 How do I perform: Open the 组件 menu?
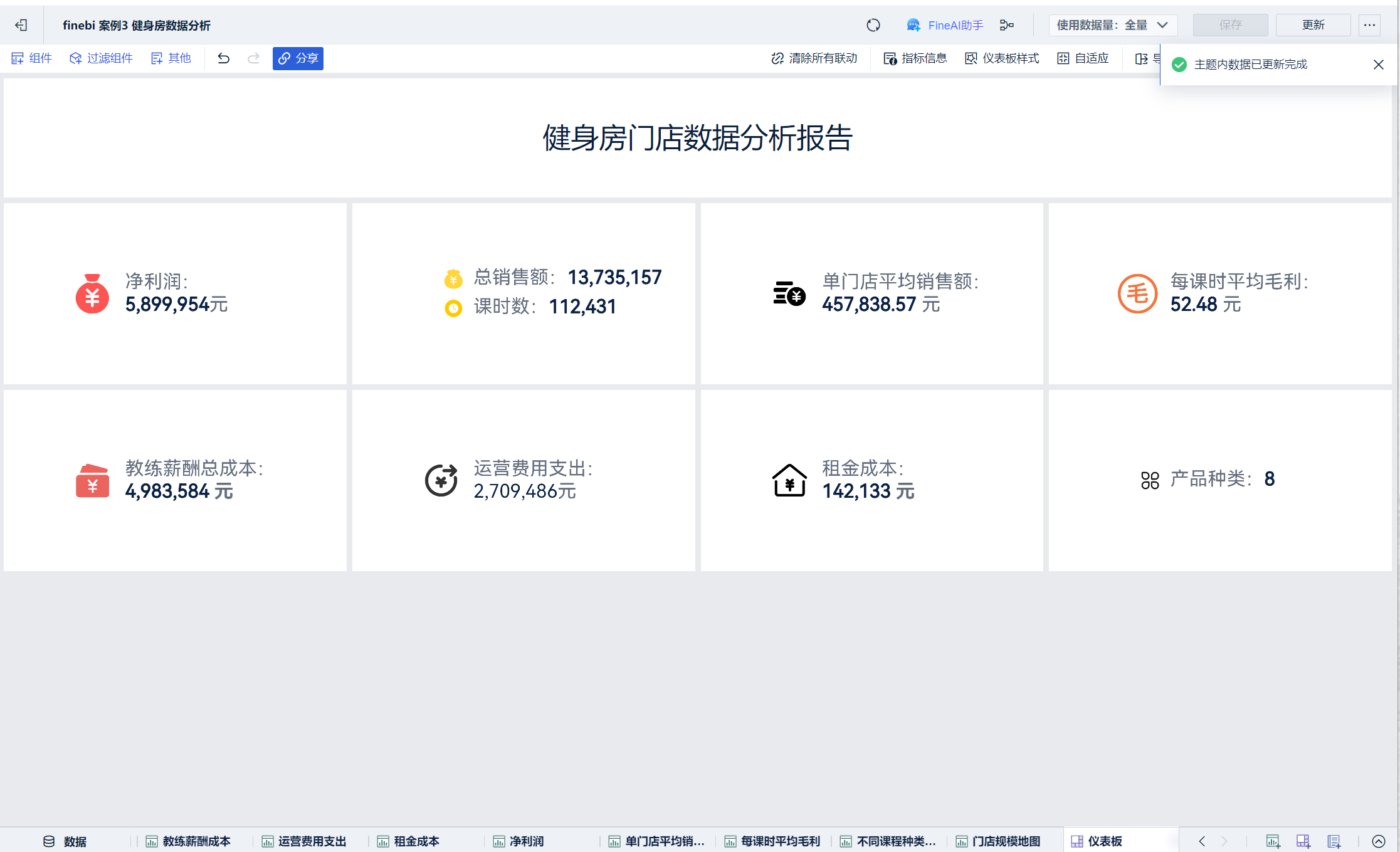[x=31, y=58]
